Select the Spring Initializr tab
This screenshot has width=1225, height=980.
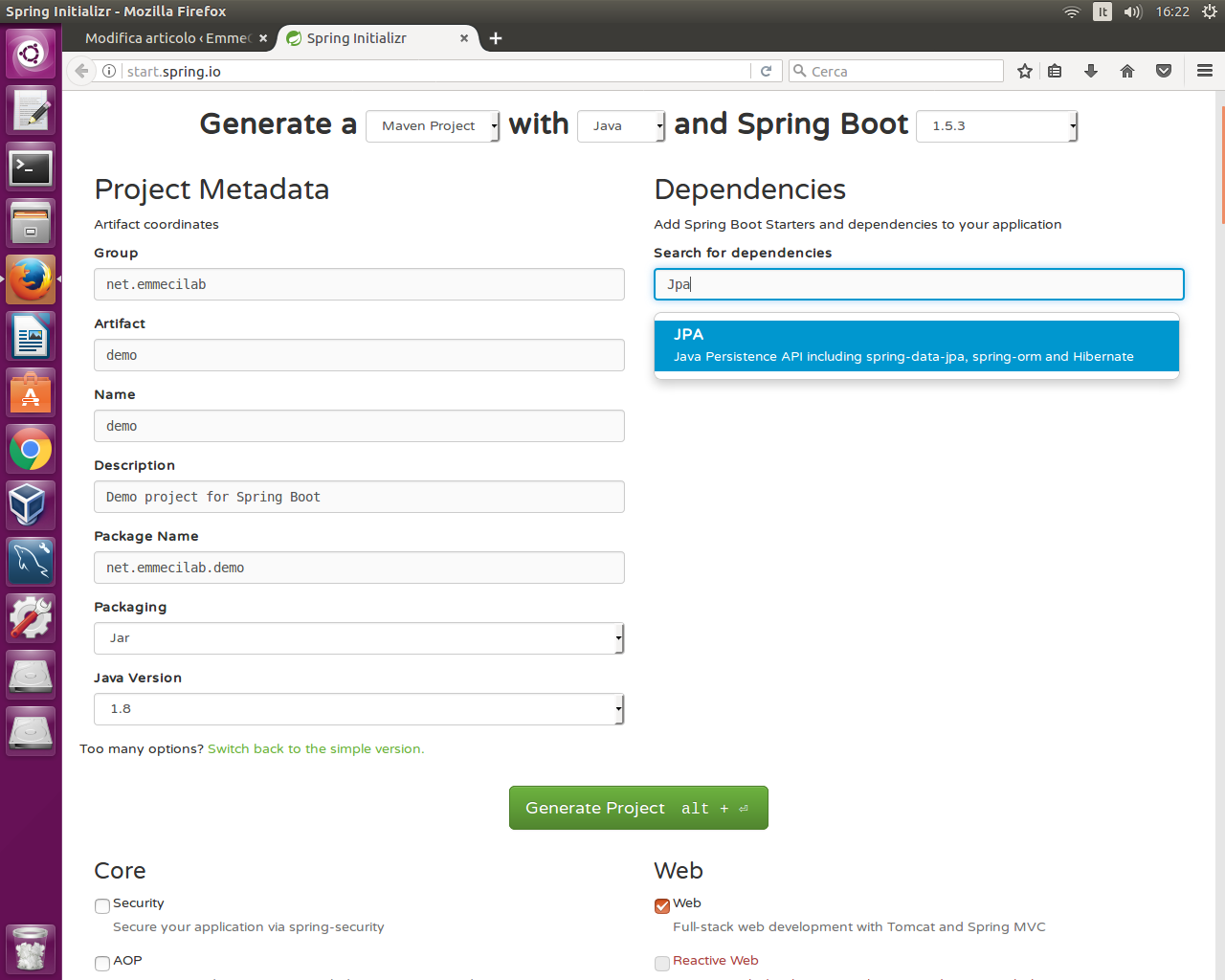(x=373, y=38)
